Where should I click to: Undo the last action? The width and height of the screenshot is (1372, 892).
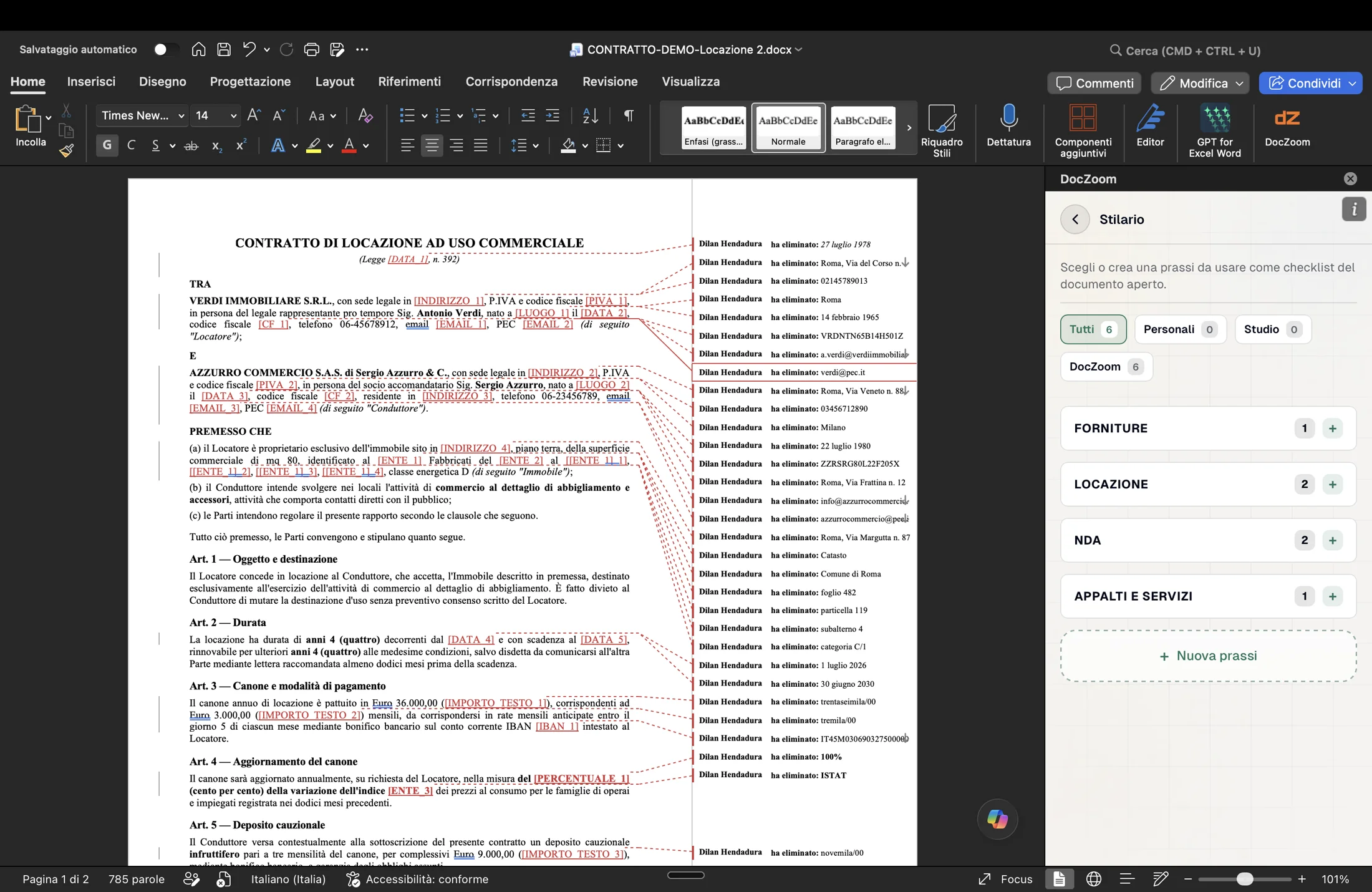coord(249,50)
